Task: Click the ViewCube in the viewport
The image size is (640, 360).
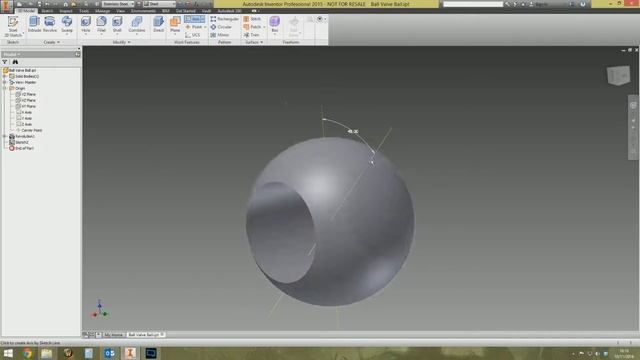Action: coord(618,76)
